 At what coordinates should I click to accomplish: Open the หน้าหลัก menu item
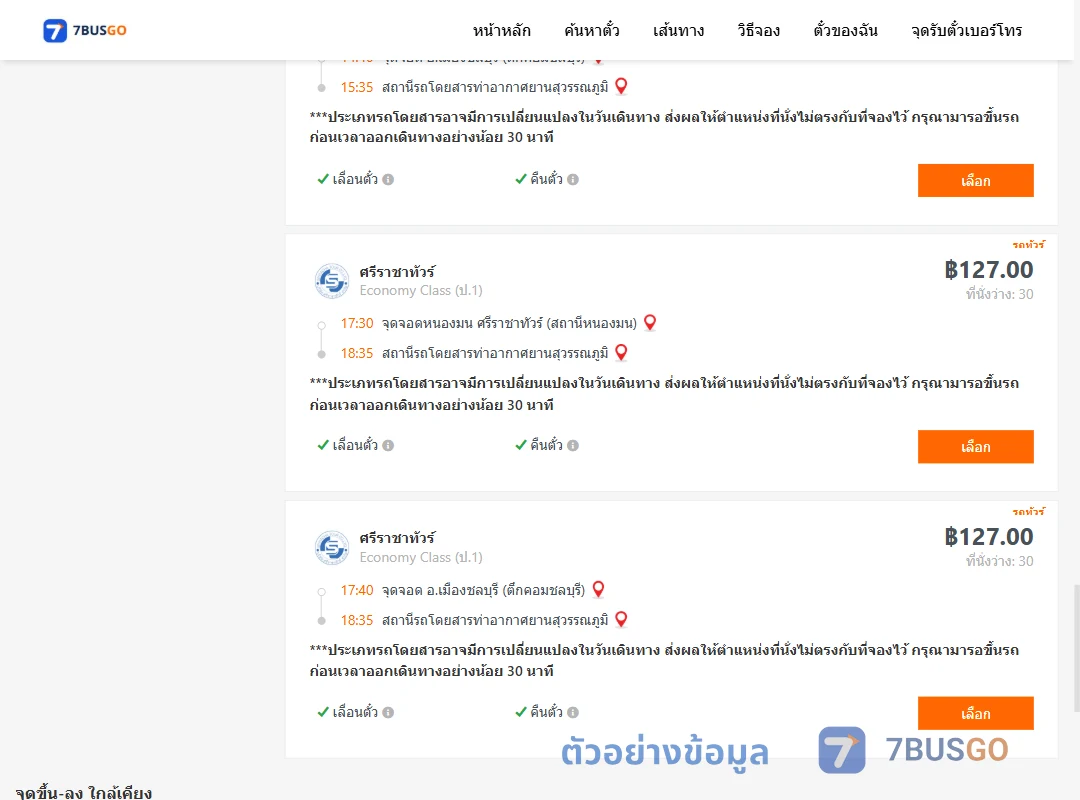coord(501,30)
